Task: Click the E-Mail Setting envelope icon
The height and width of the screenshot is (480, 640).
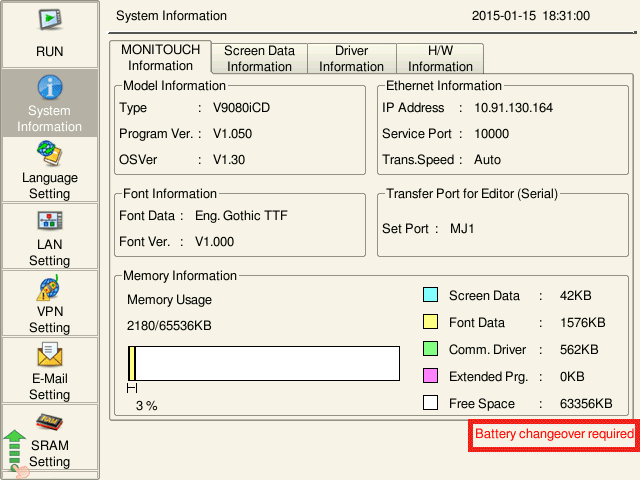Action: coord(49,354)
